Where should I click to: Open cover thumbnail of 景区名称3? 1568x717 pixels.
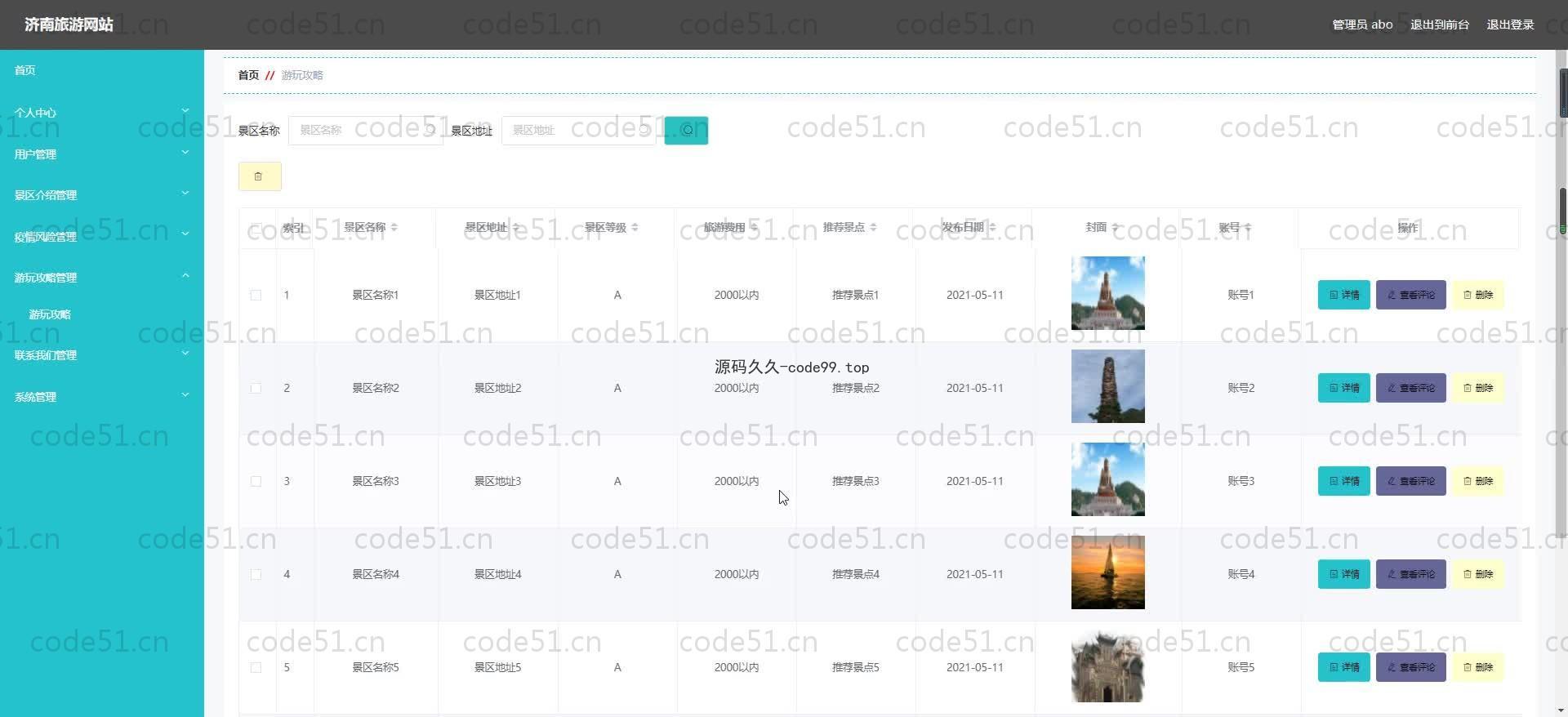coord(1107,479)
